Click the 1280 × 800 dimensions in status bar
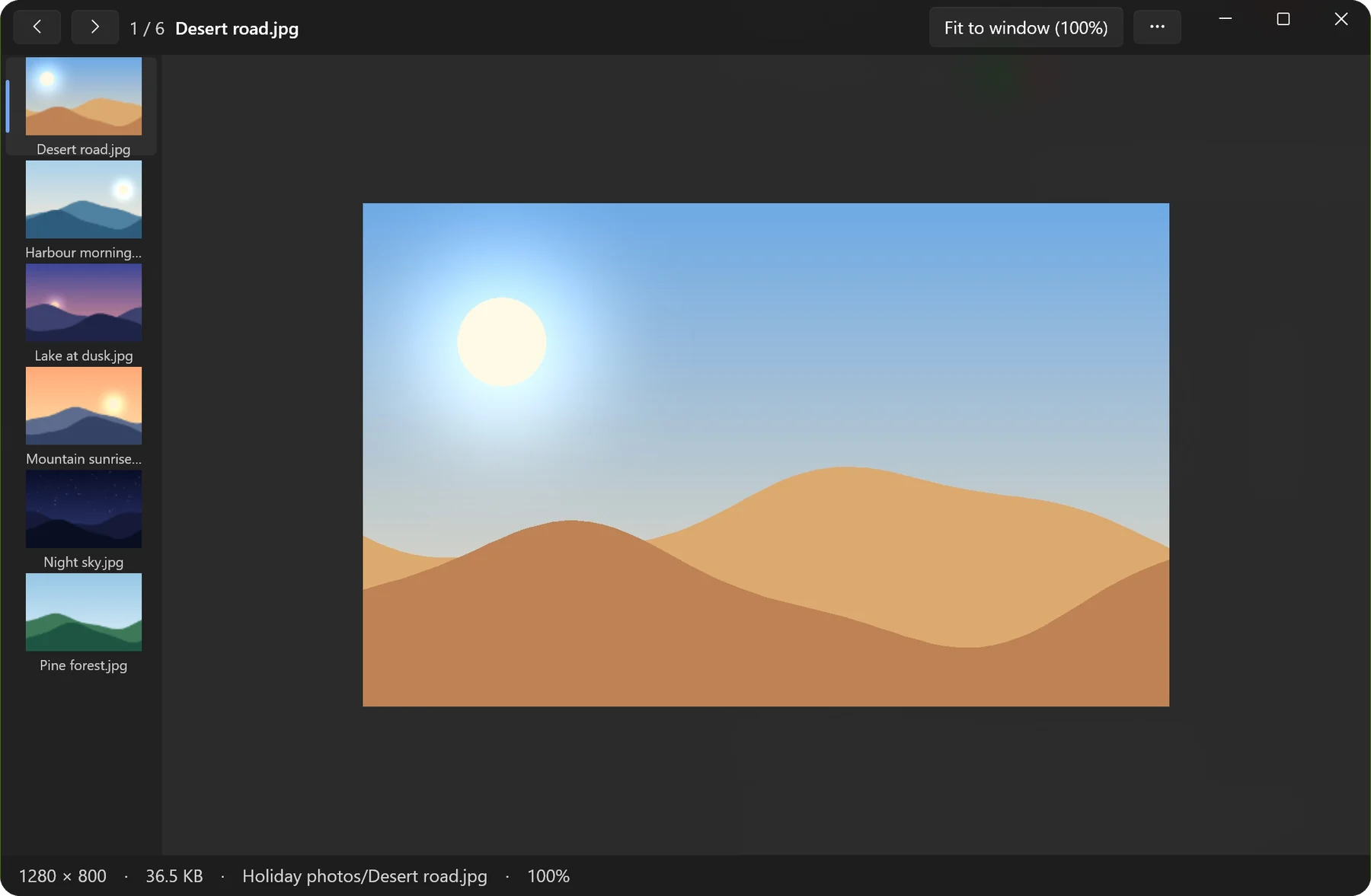This screenshot has width=1371, height=896. click(x=62, y=876)
